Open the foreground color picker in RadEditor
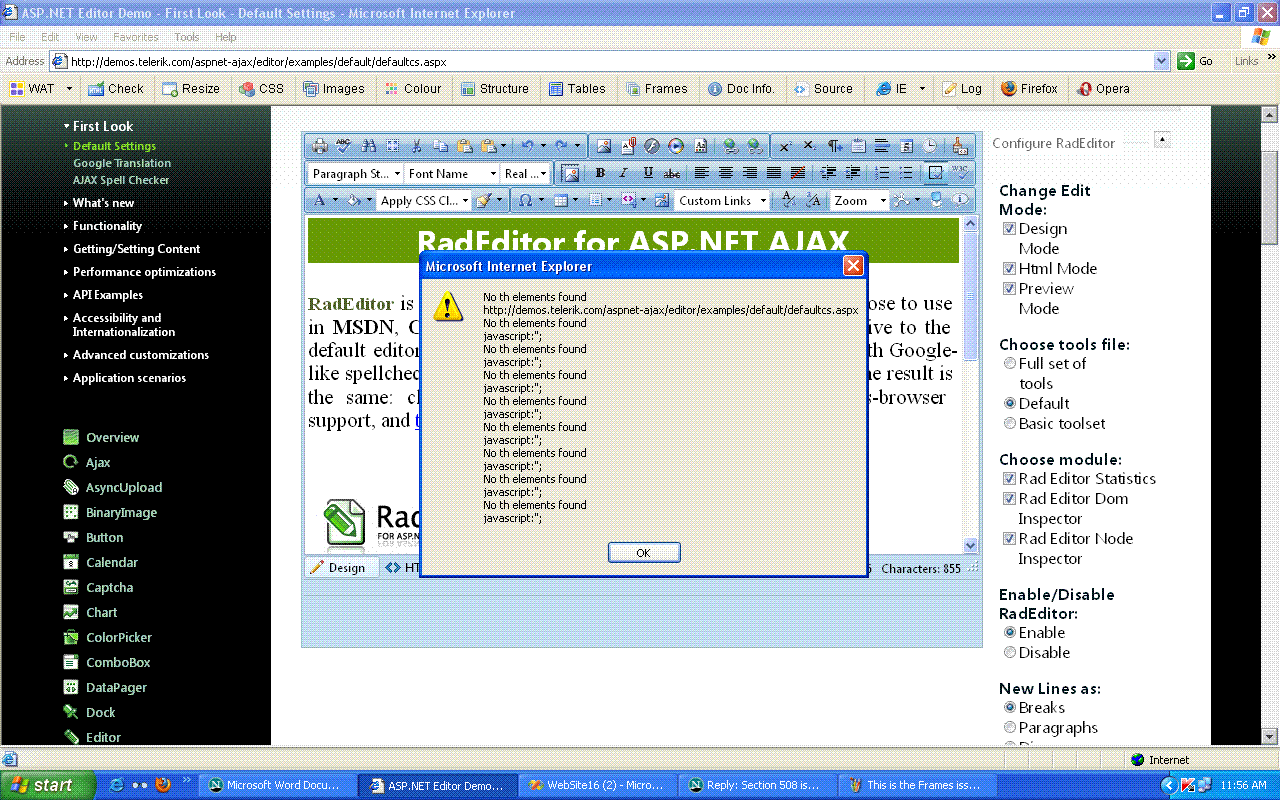Image resolution: width=1280 pixels, height=800 pixels. click(320, 200)
